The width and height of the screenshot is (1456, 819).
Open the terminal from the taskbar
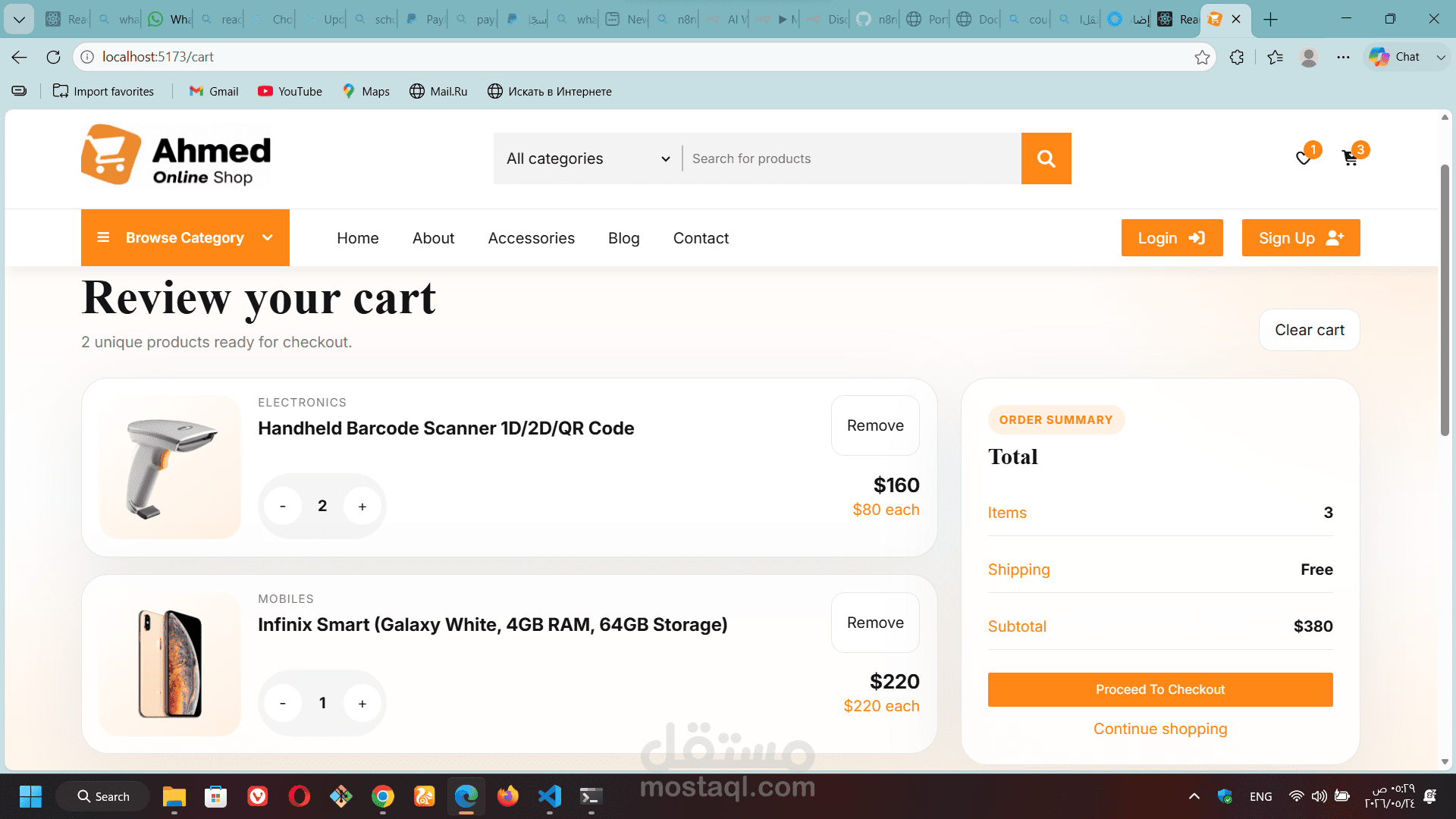[x=591, y=796]
